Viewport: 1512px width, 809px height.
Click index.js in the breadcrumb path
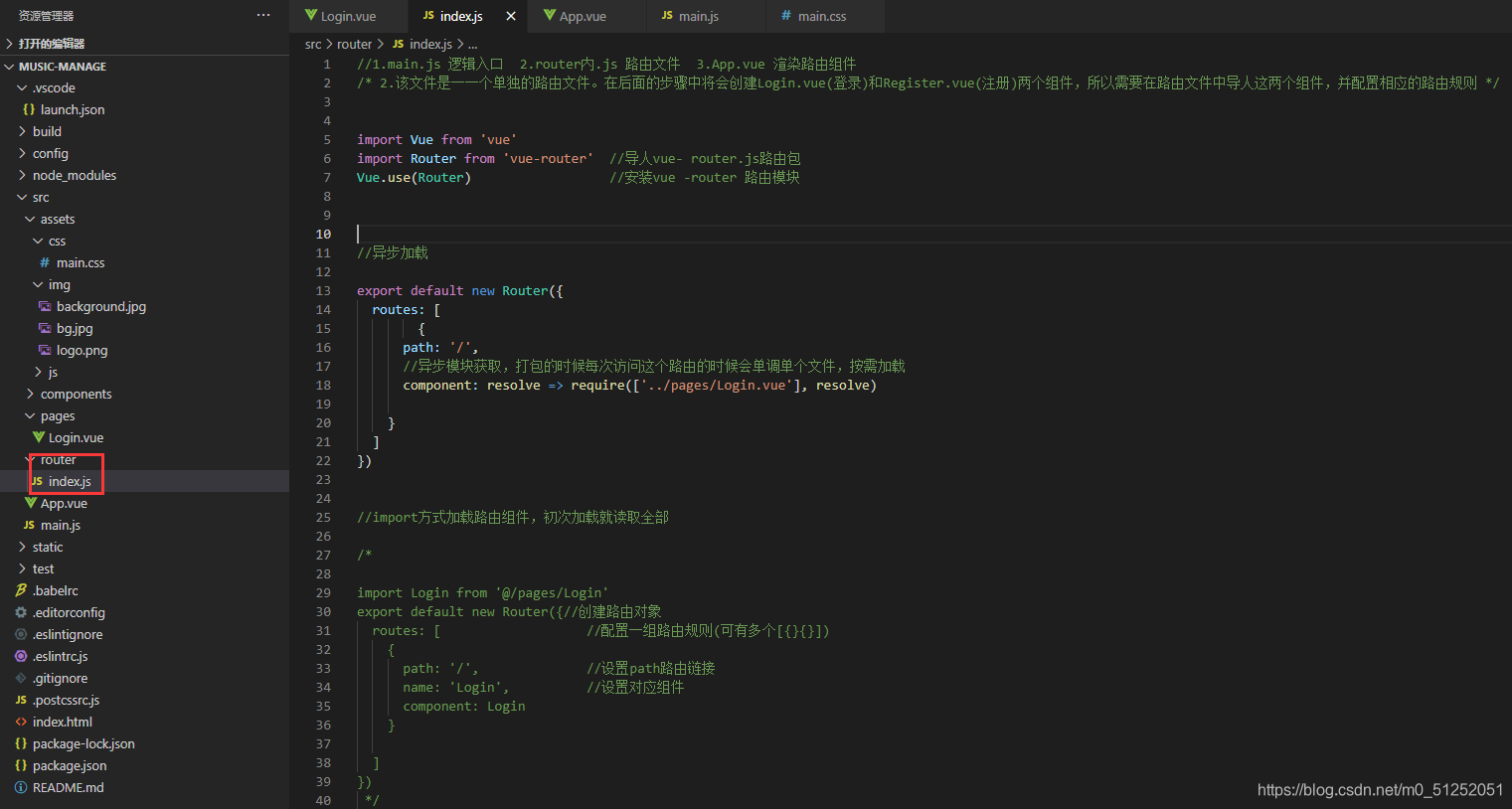pos(430,44)
